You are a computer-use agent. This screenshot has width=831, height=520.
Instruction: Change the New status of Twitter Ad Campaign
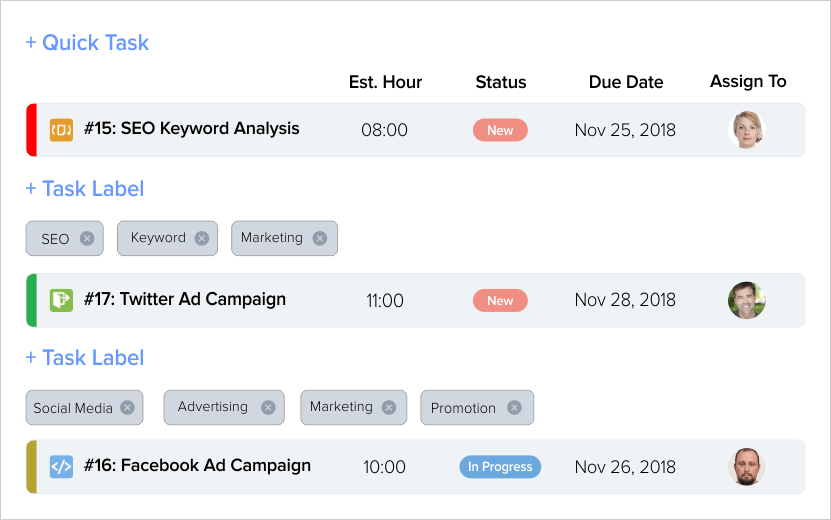click(500, 300)
